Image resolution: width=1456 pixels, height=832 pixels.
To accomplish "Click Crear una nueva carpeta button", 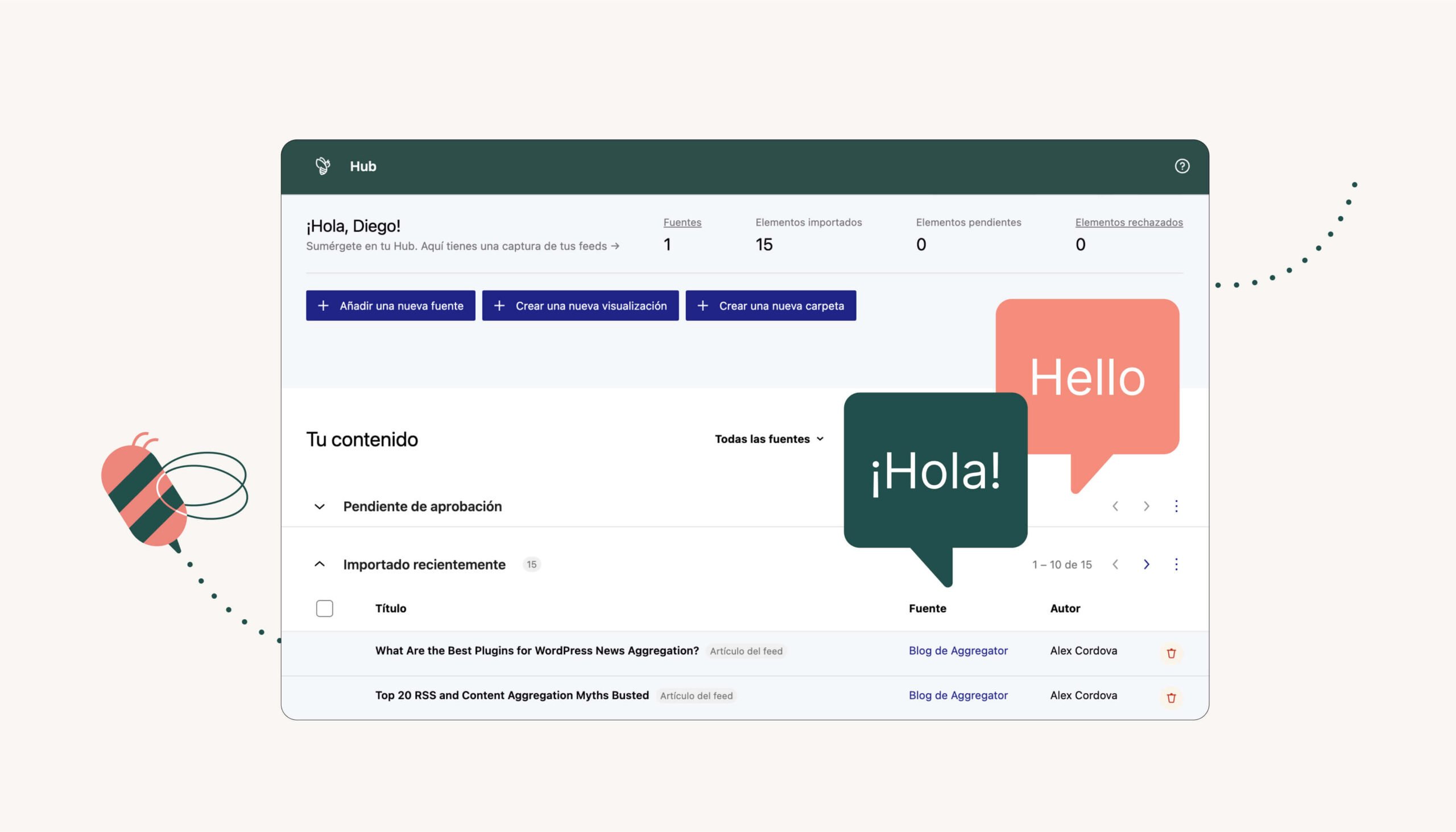I will 770,306.
